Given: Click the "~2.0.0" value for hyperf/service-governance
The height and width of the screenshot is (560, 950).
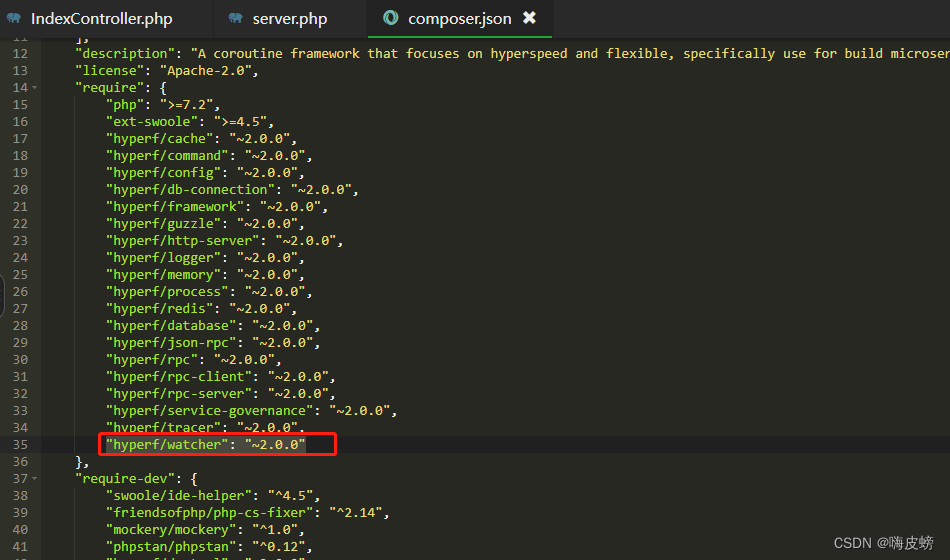Looking at the screenshot, I should point(359,410).
